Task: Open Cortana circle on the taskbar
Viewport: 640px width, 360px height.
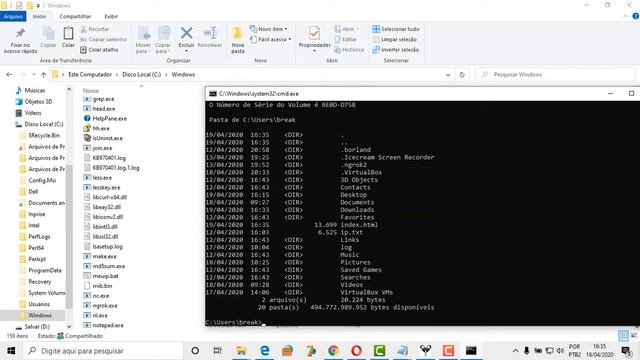Action: pyautogui.click(x=195, y=351)
